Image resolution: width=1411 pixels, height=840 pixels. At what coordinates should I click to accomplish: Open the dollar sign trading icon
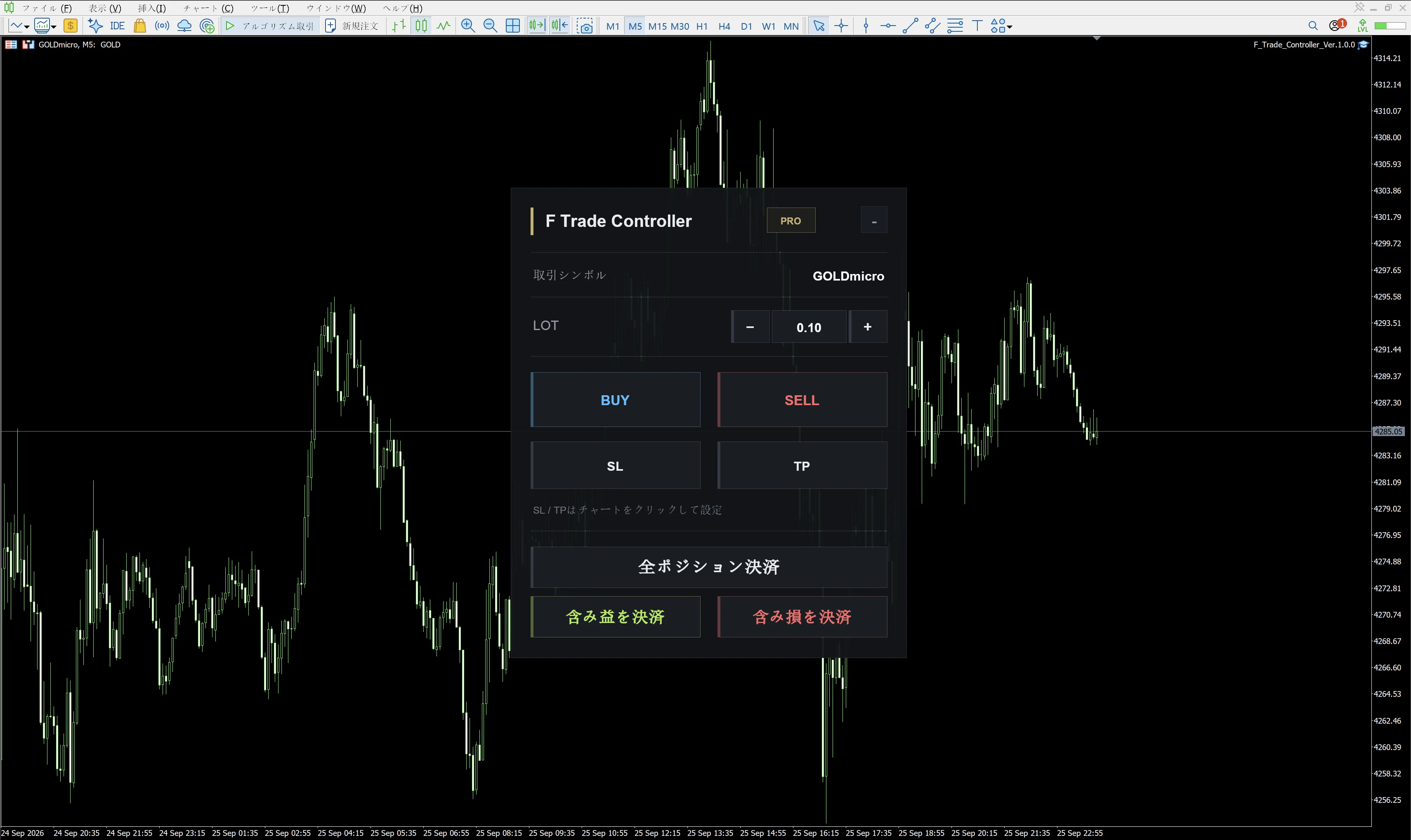[x=70, y=26]
